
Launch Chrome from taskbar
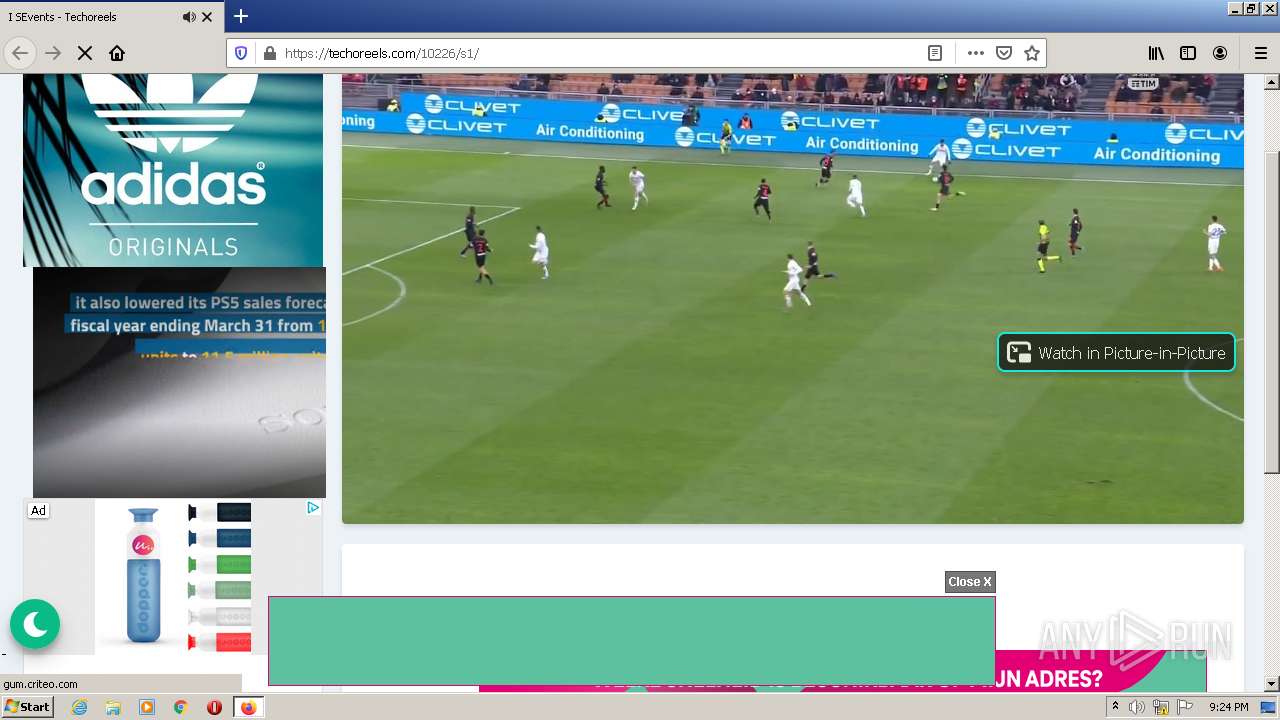181,707
